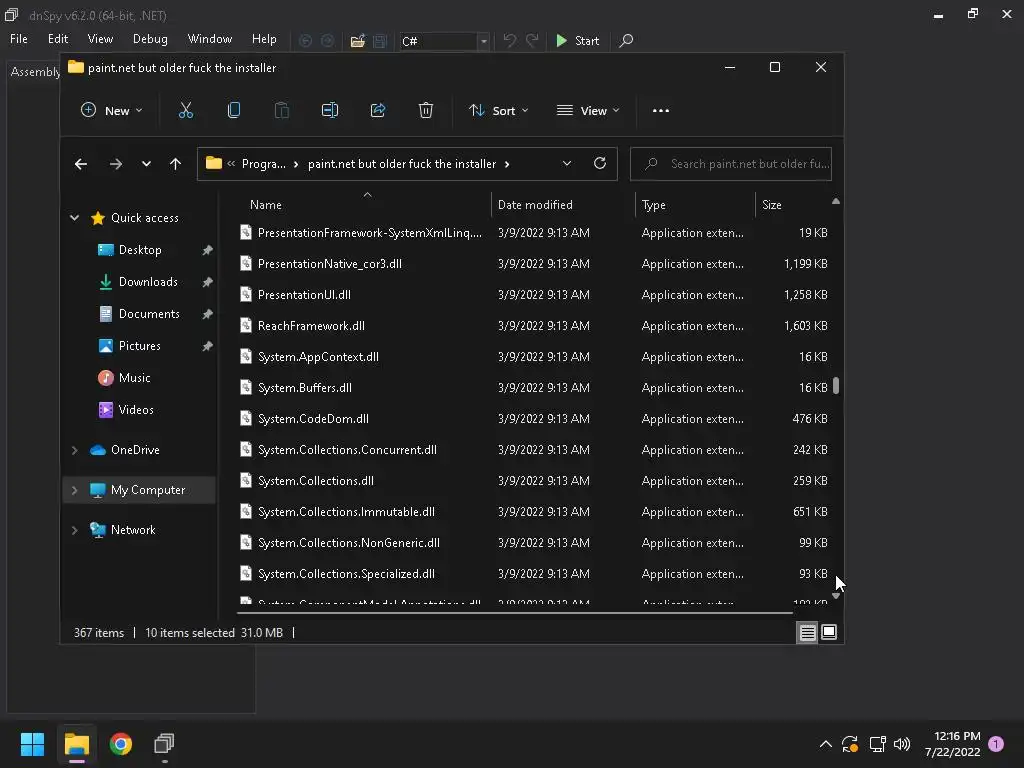The image size is (1024, 768).
Task: Select the file ReachFramework.dll
Action: pyautogui.click(x=311, y=326)
